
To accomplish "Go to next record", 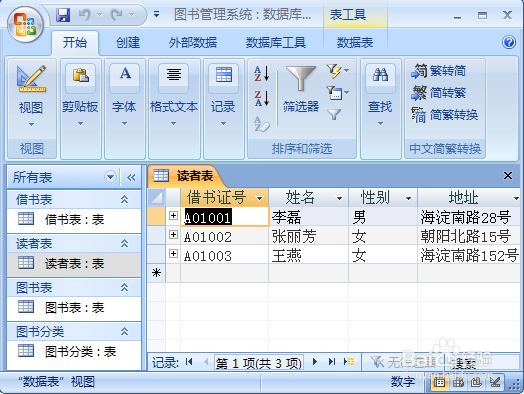I will pyautogui.click(x=314, y=361).
